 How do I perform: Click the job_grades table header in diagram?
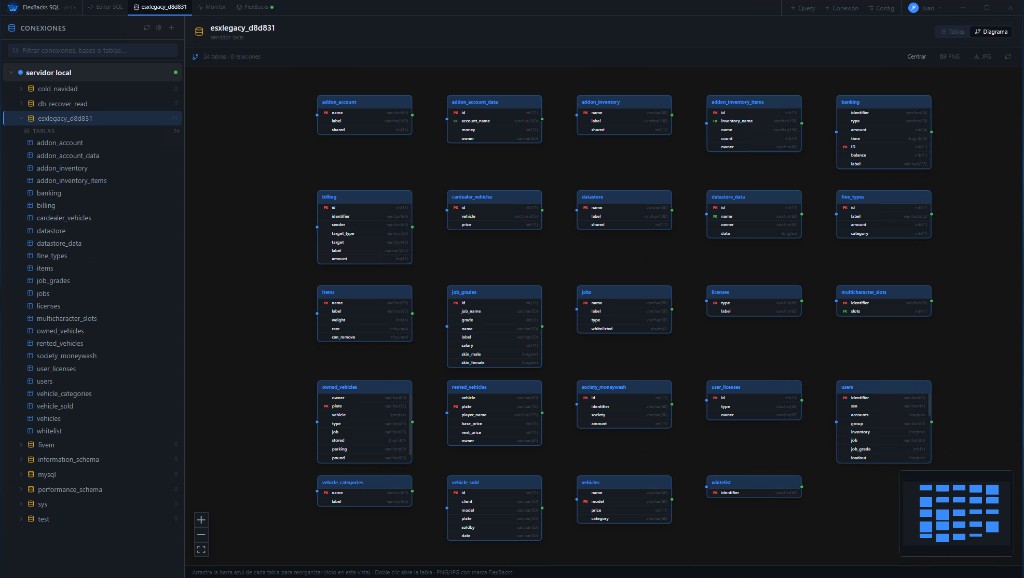click(x=494, y=292)
